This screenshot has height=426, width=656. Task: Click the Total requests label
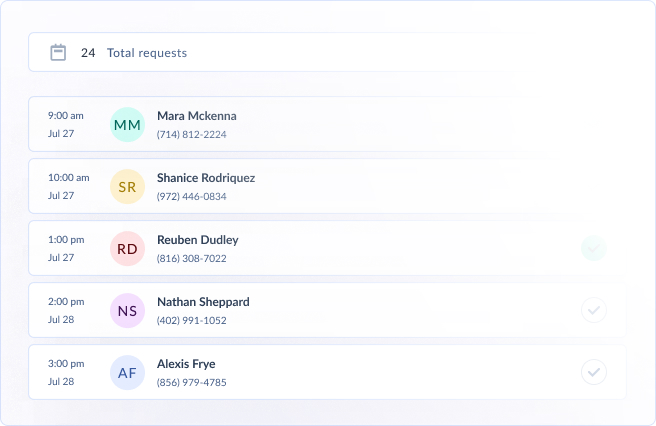coord(146,53)
